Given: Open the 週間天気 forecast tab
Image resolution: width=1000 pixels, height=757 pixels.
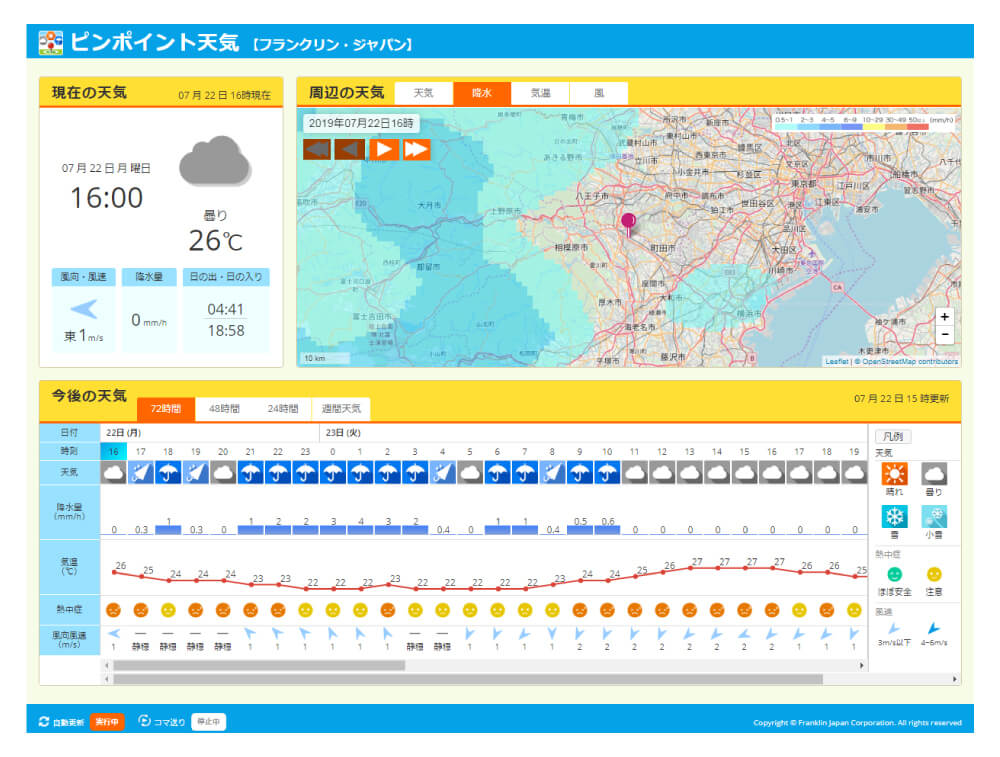Looking at the screenshot, I should [340, 408].
